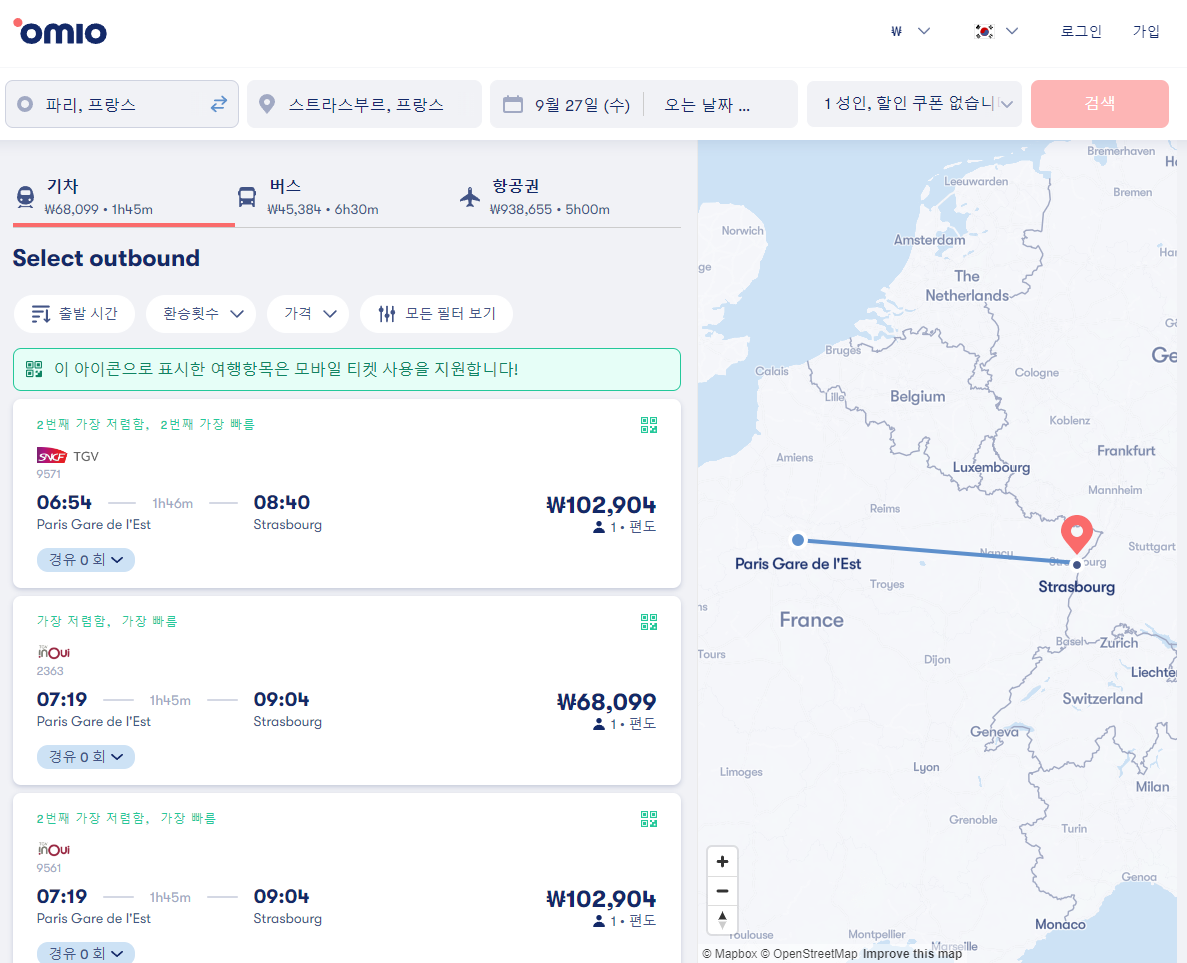The width and height of the screenshot is (1187, 963).
Task: Swap origin and destination arrows icon
Action: (x=219, y=104)
